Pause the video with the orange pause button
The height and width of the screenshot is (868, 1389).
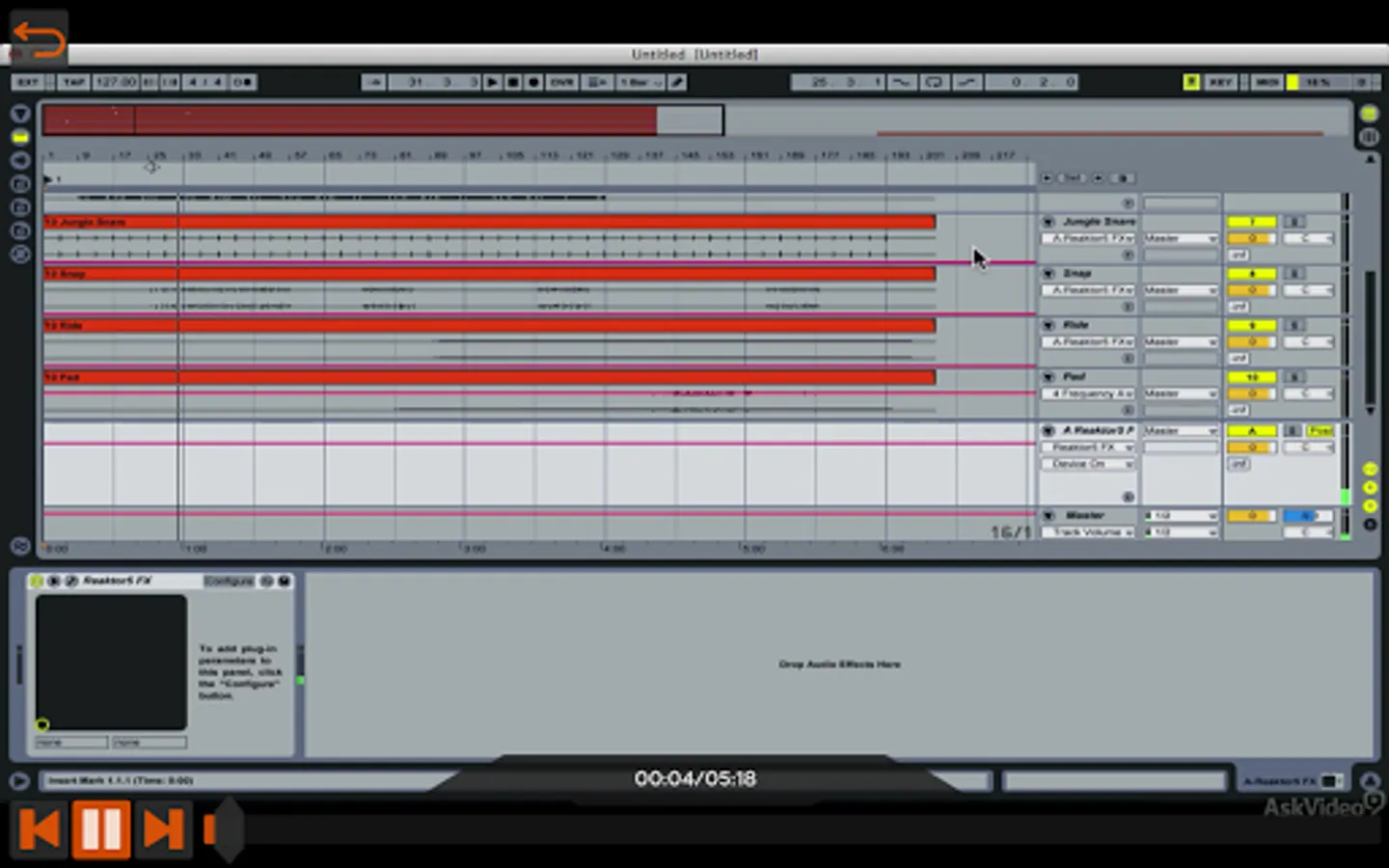101,828
